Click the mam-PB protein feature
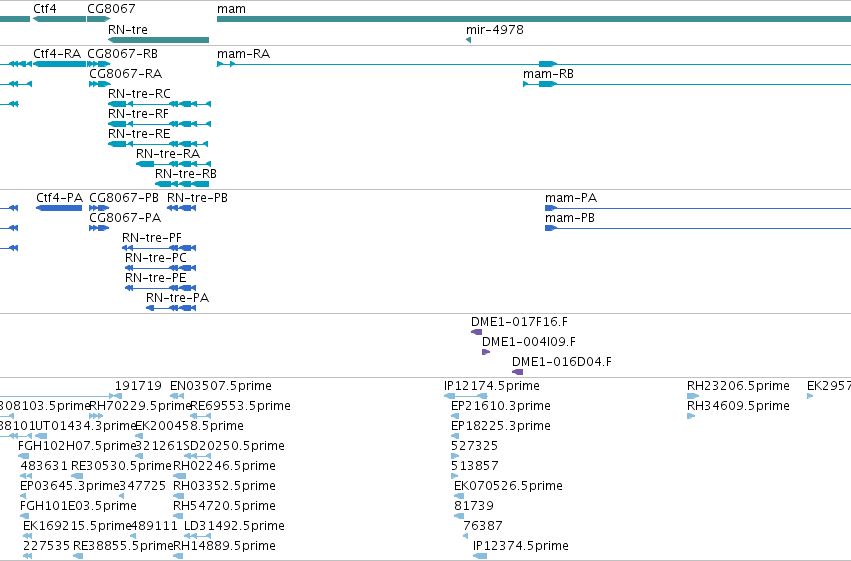The height and width of the screenshot is (561, 851). coord(698,228)
